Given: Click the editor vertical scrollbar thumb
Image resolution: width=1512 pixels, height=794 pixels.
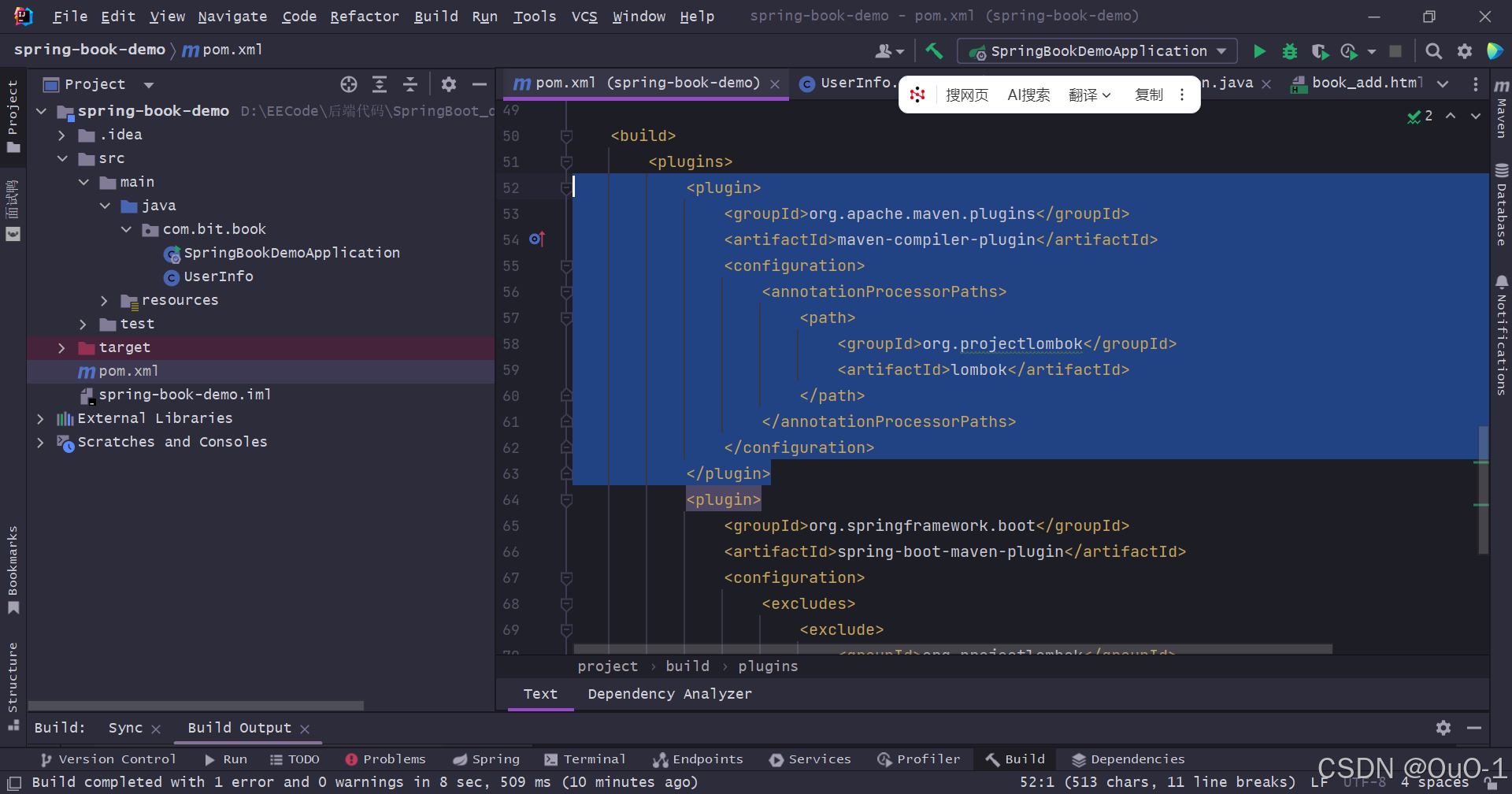Looking at the screenshot, I should [1483, 489].
